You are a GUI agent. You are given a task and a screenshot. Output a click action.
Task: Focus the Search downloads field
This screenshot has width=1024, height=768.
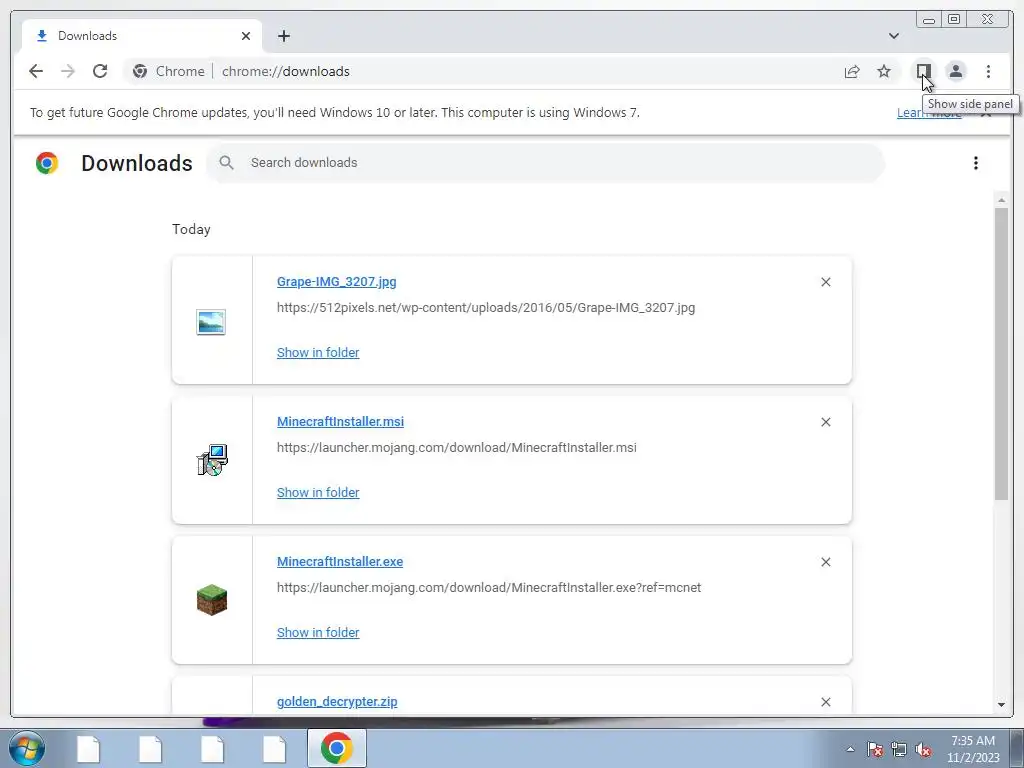point(545,163)
